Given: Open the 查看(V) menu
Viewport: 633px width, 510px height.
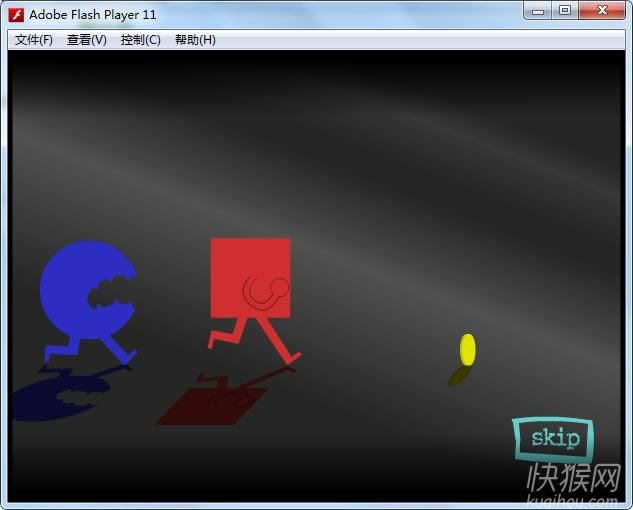Looking at the screenshot, I should [x=86, y=40].
